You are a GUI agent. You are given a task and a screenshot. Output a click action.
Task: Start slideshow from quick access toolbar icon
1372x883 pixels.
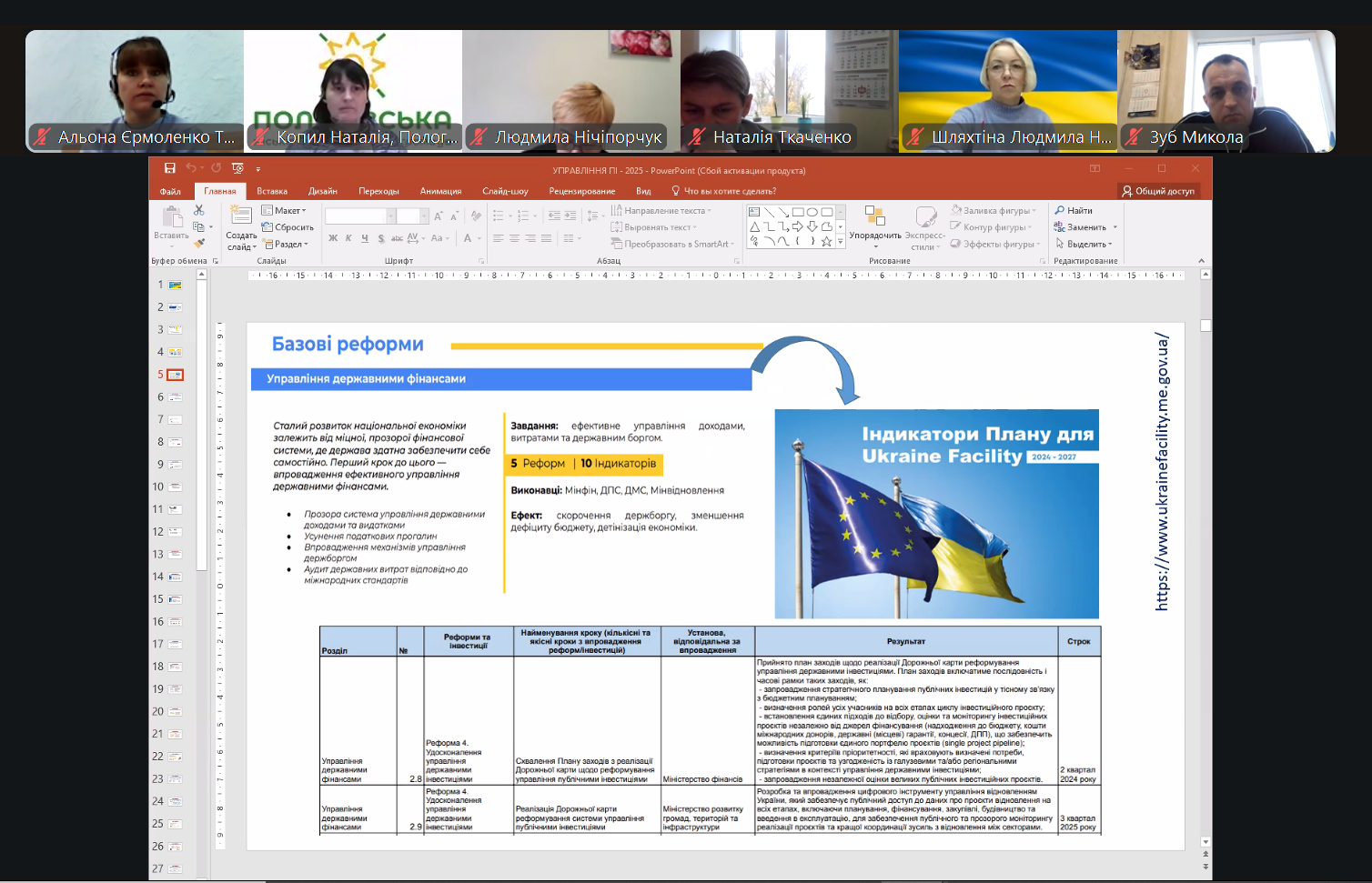tap(237, 168)
